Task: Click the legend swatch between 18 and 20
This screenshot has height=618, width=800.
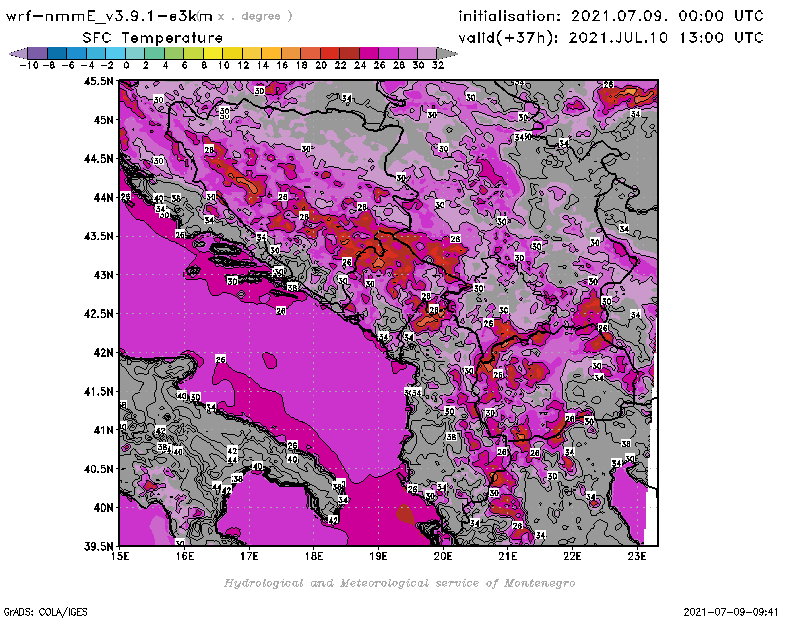Action: (x=310, y=53)
